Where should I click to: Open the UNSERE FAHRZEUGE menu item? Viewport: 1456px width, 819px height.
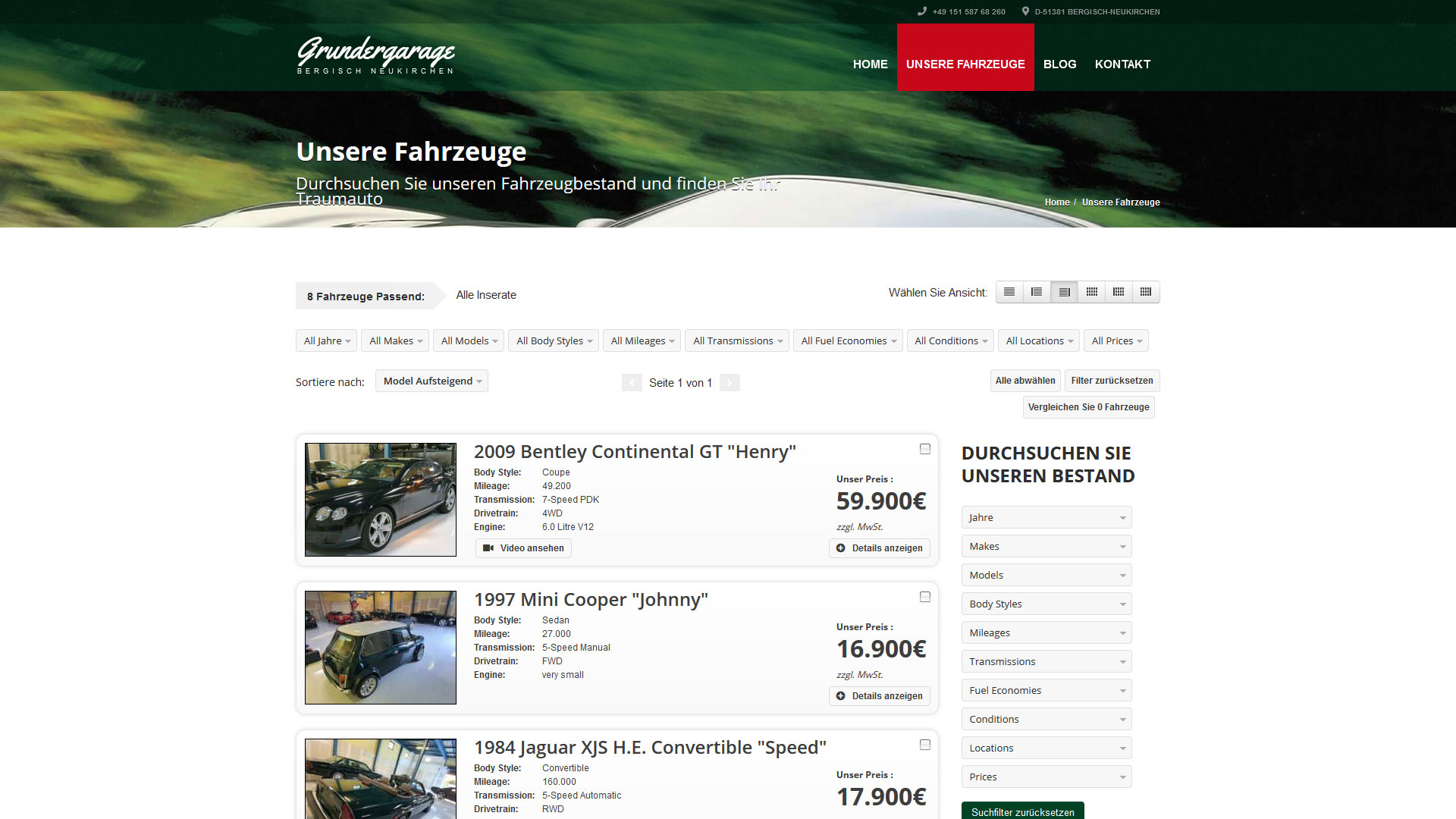[x=965, y=58]
